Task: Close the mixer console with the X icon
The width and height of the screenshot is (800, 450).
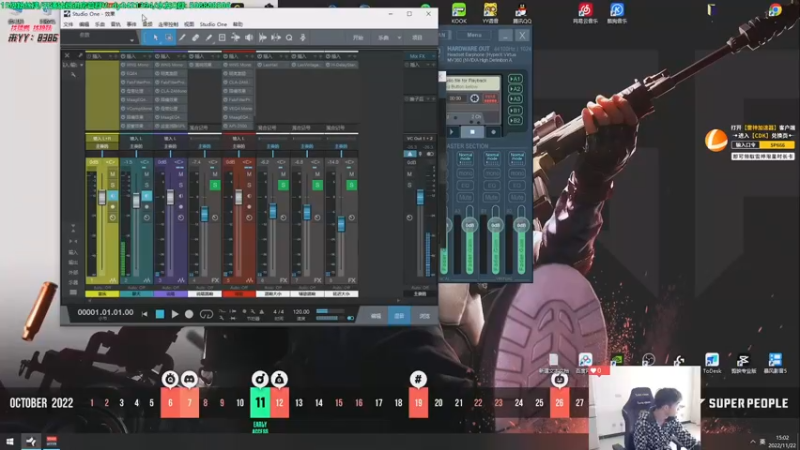Action: pyautogui.click(x=67, y=55)
